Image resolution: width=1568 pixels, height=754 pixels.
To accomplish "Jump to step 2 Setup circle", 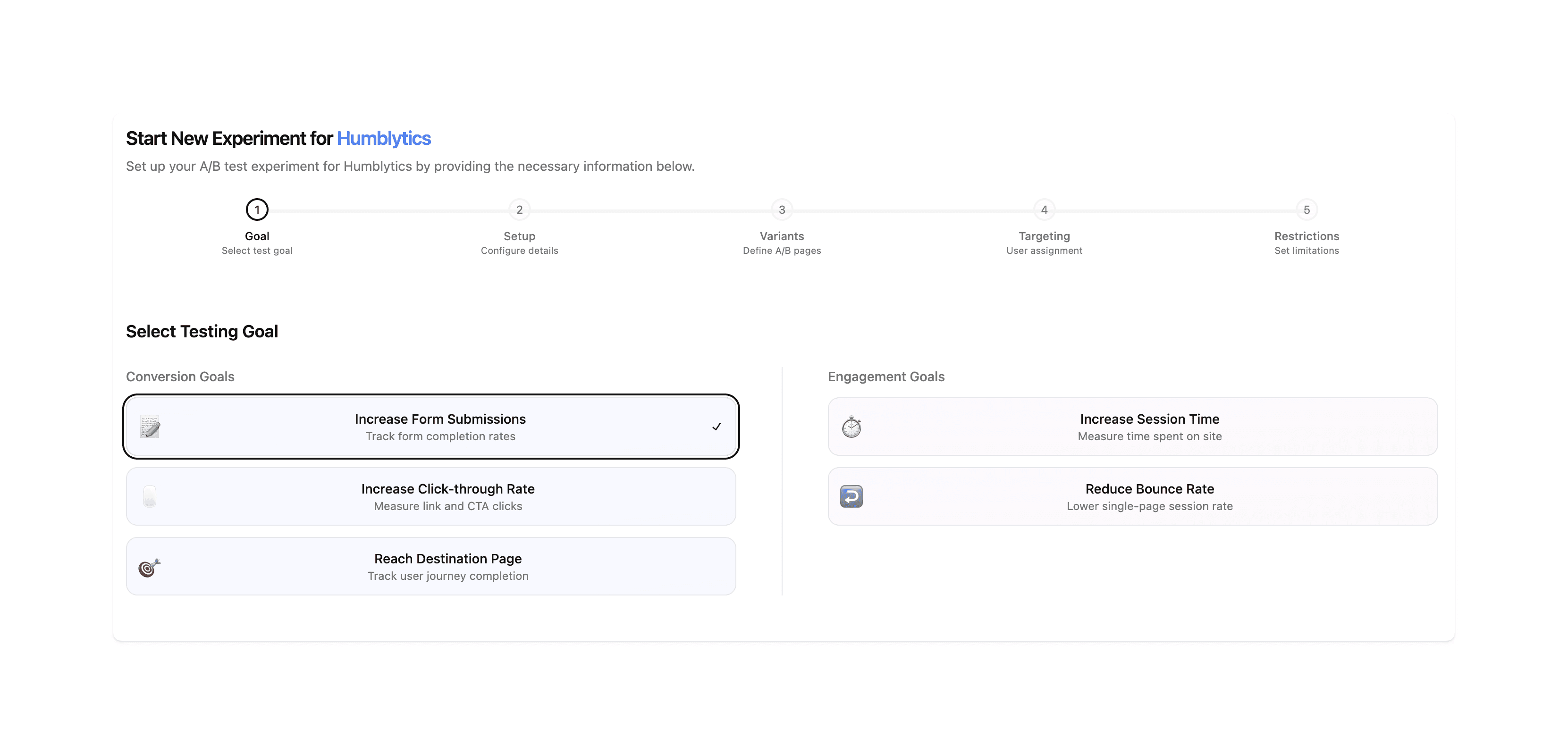I will coord(519,210).
